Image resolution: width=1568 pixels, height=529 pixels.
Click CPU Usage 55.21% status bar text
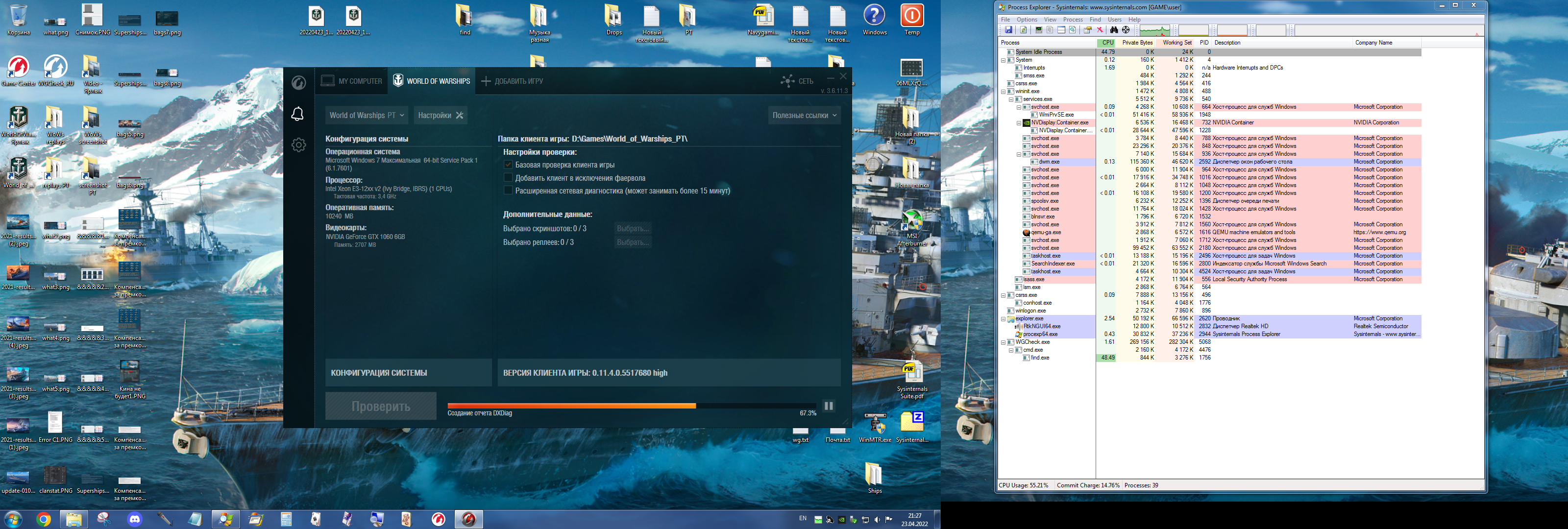pos(1023,486)
